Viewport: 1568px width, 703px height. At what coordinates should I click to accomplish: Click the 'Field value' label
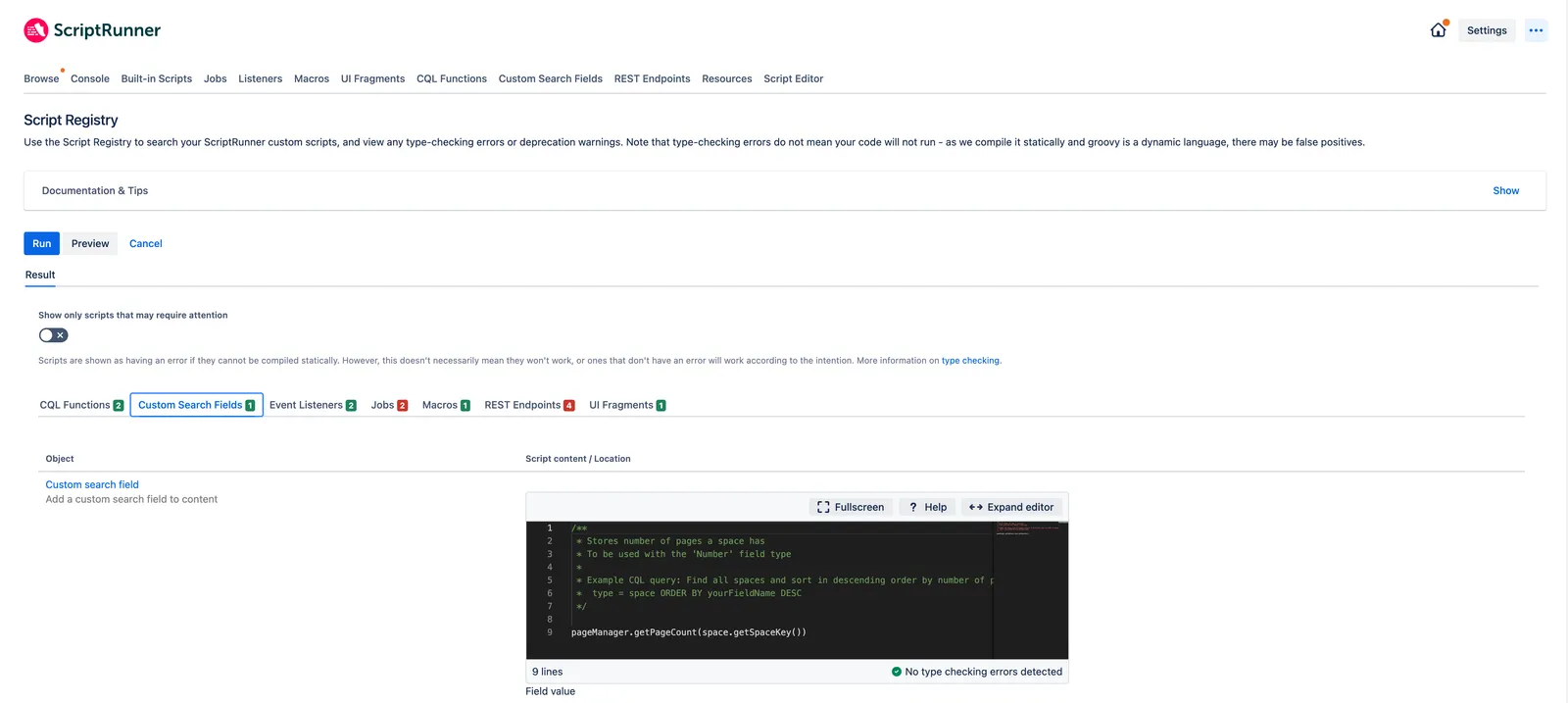click(550, 691)
